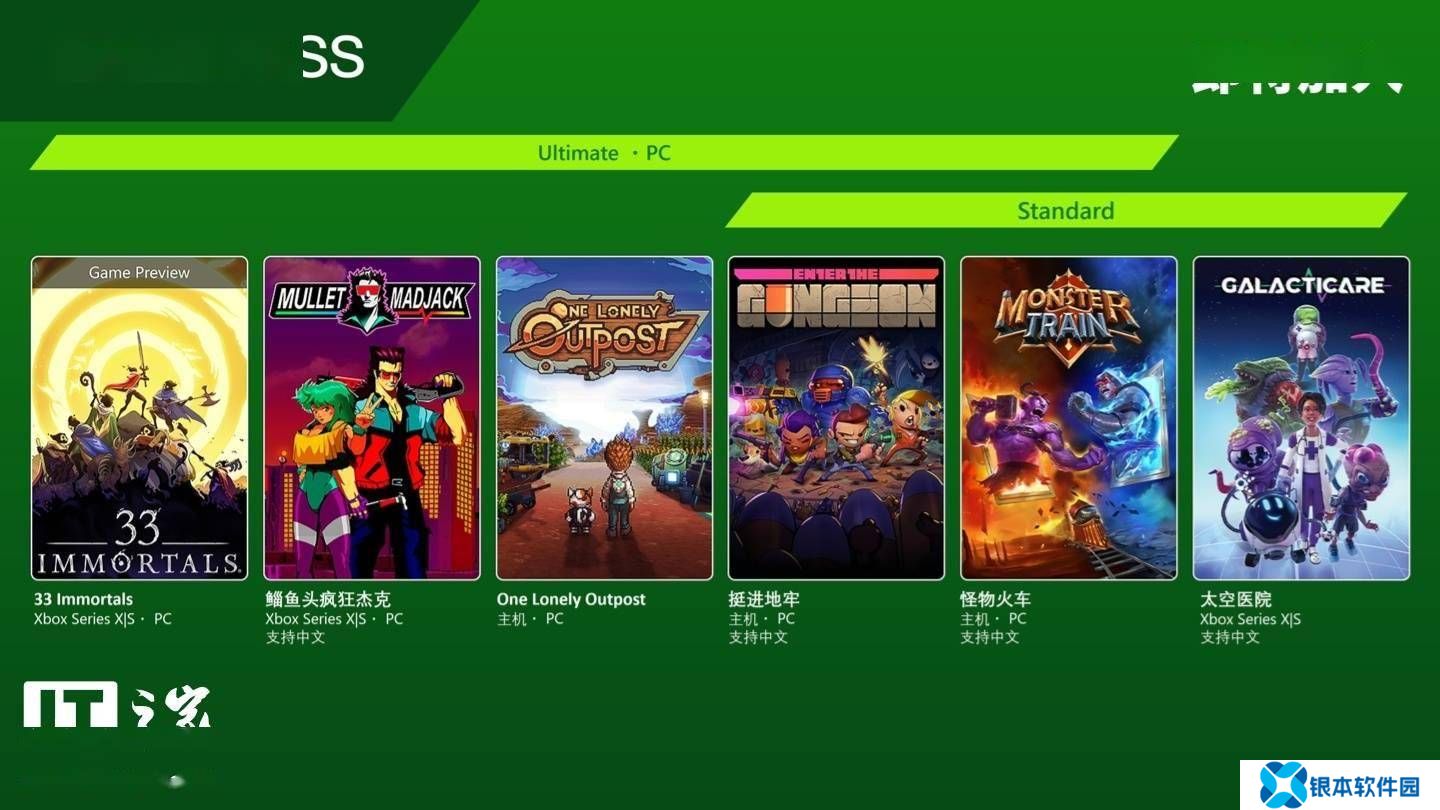Click the Game Preview label

click(139, 272)
